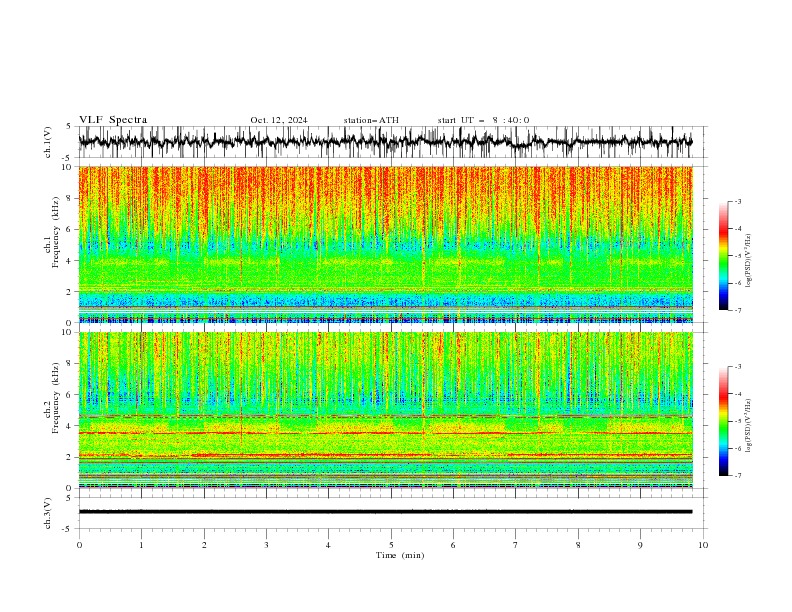Click the 'station=ATH' label

[x=371, y=120]
